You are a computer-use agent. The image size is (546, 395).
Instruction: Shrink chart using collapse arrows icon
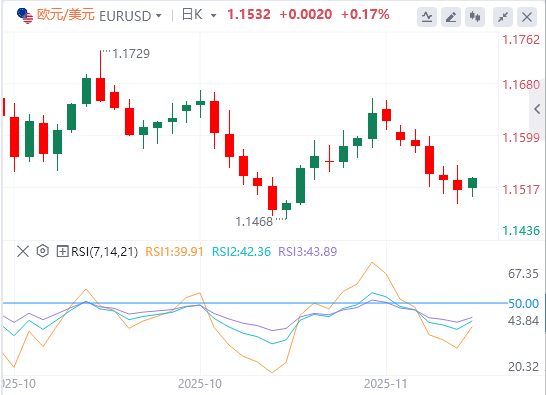click(x=503, y=17)
